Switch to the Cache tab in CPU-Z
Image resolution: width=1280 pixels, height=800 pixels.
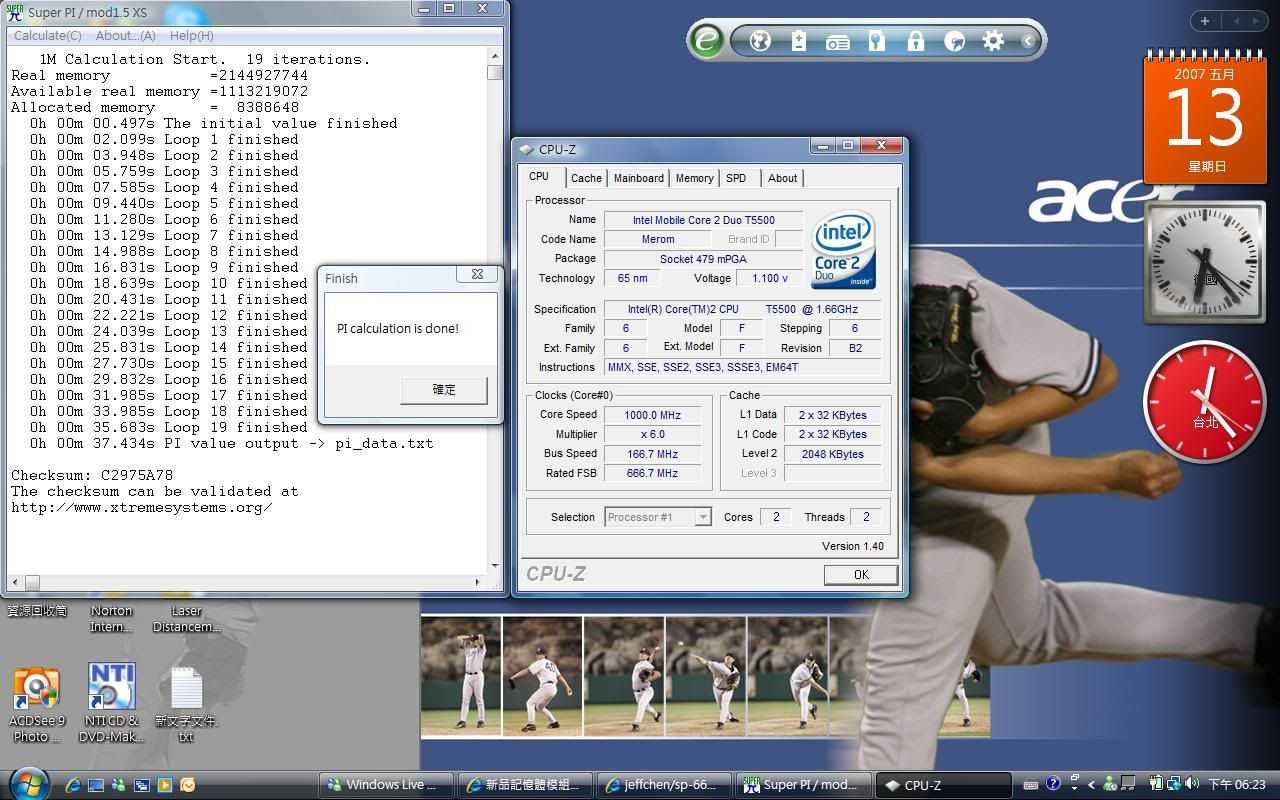coord(586,178)
